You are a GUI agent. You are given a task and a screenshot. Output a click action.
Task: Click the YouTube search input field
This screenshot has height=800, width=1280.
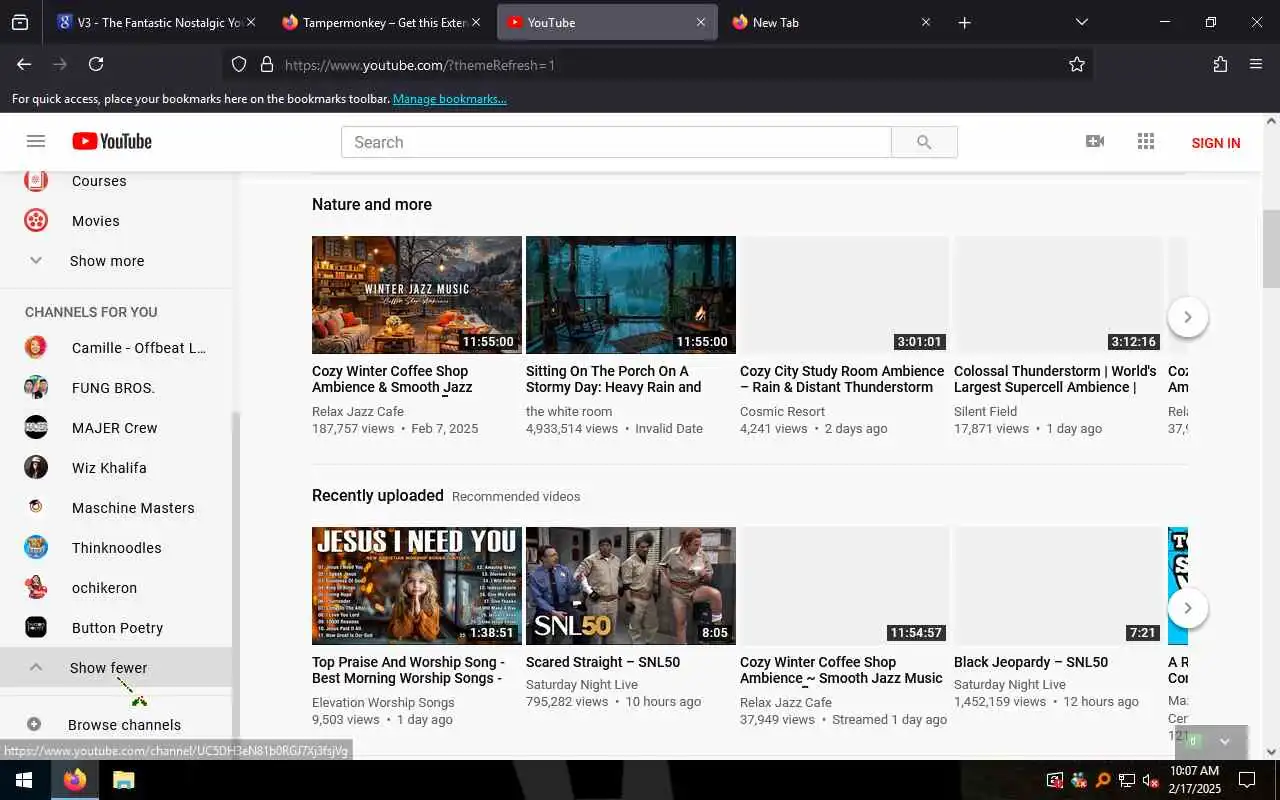pyautogui.click(x=616, y=142)
